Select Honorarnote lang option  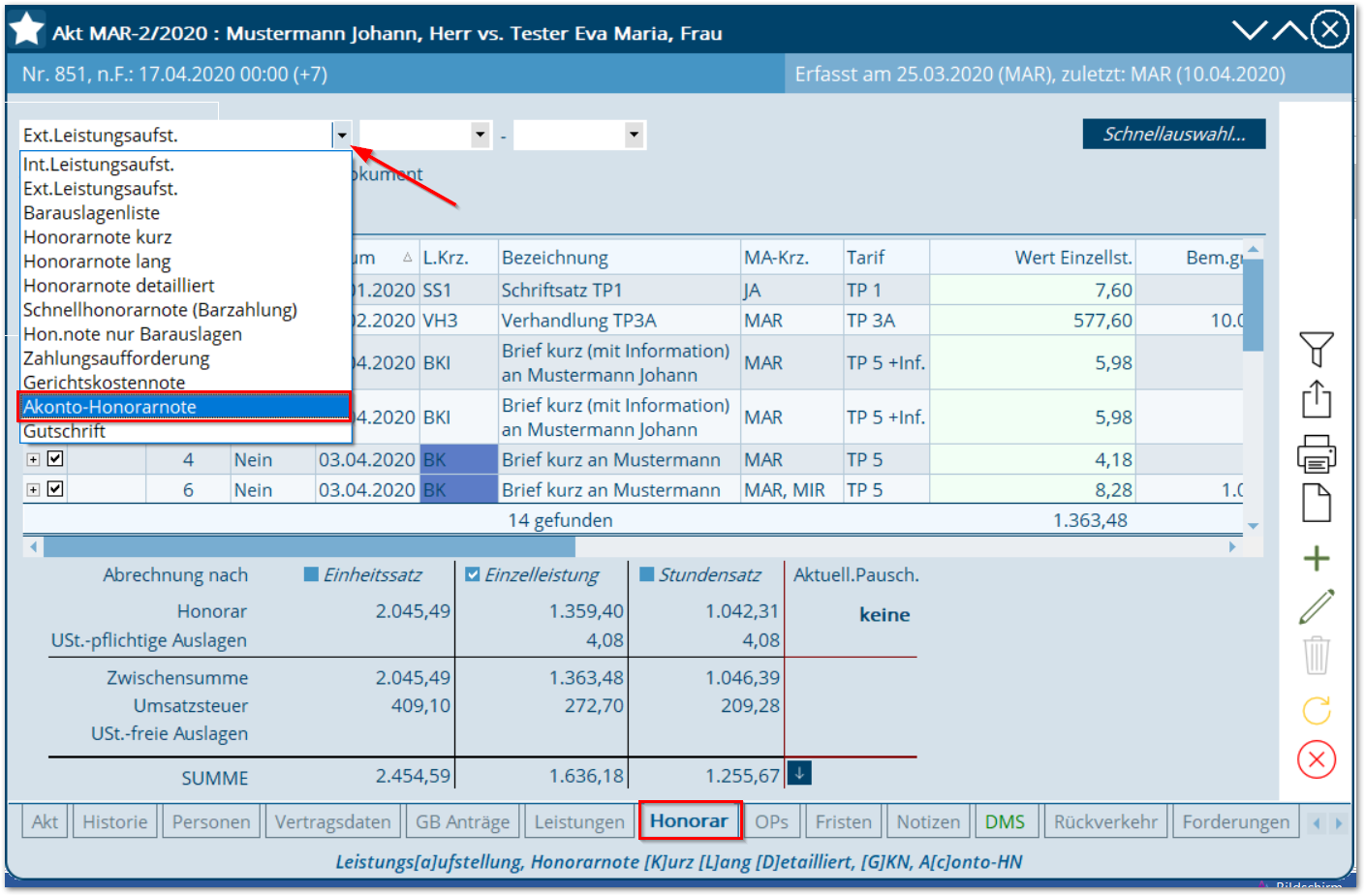[x=185, y=262]
